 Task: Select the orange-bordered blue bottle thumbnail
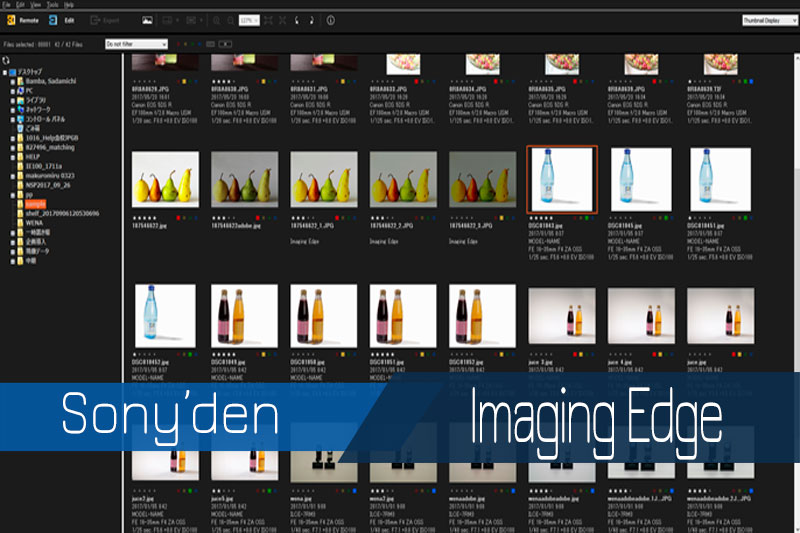[x=562, y=179]
